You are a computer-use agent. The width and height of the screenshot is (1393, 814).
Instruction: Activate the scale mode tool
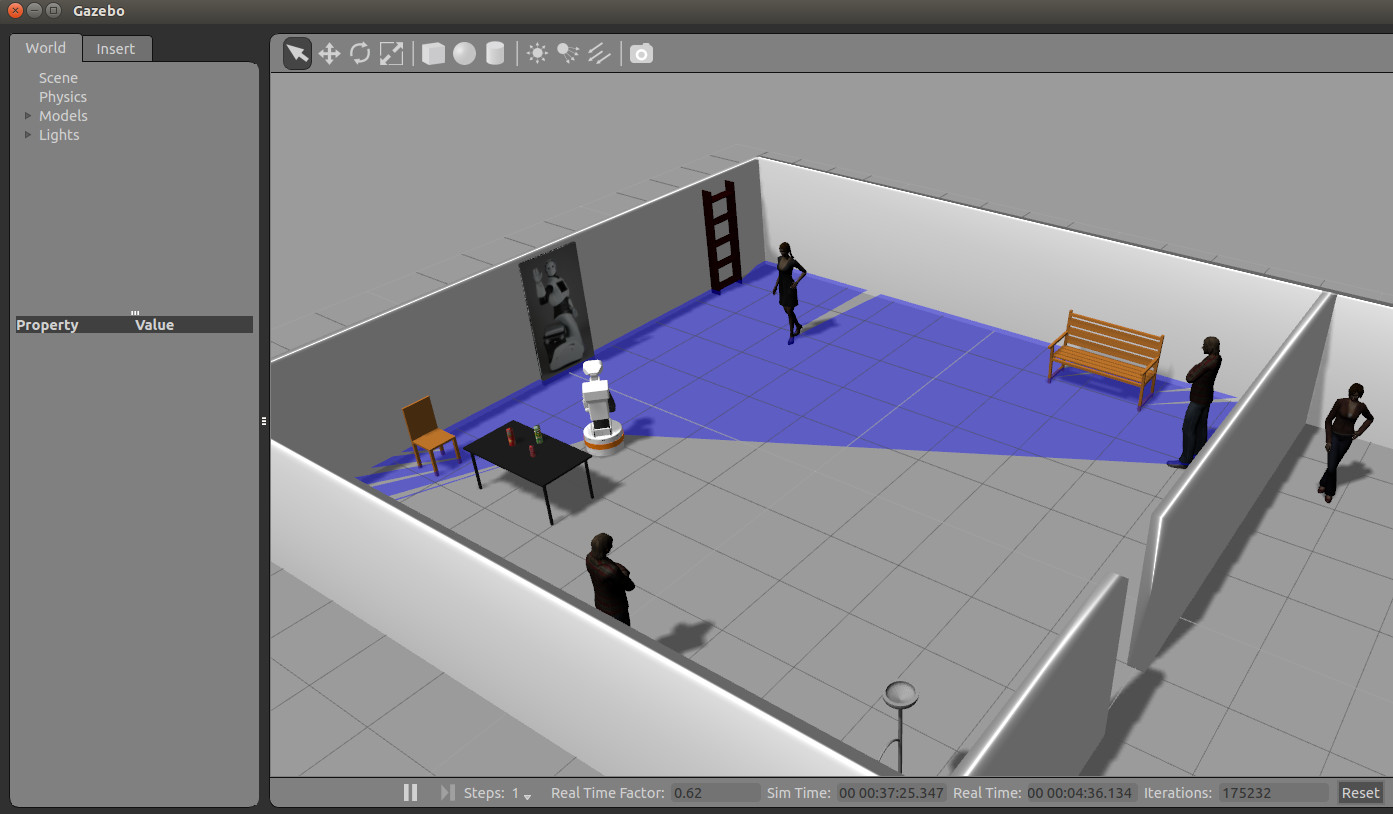[x=391, y=54]
